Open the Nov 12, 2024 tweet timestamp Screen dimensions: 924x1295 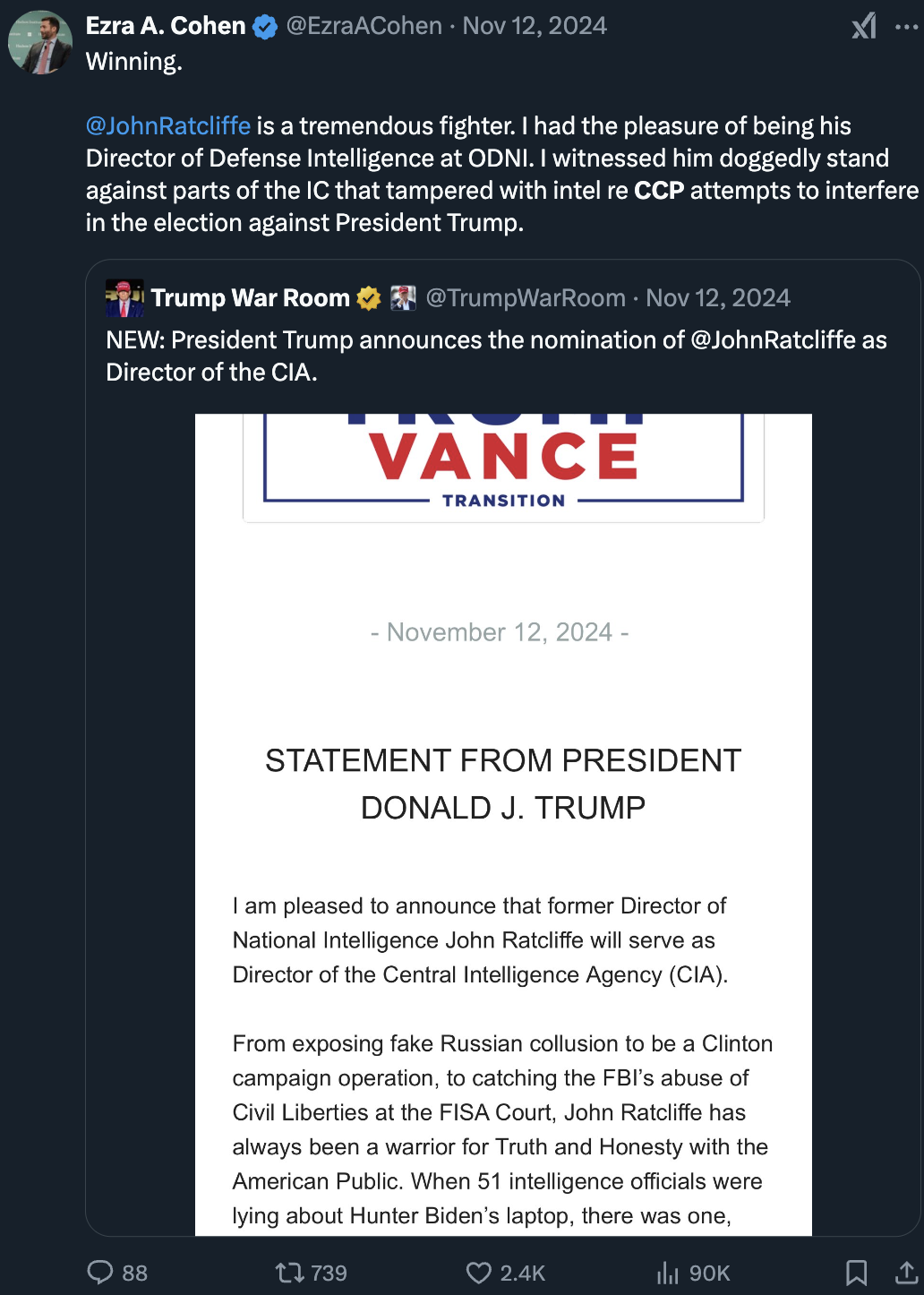click(x=535, y=26)
